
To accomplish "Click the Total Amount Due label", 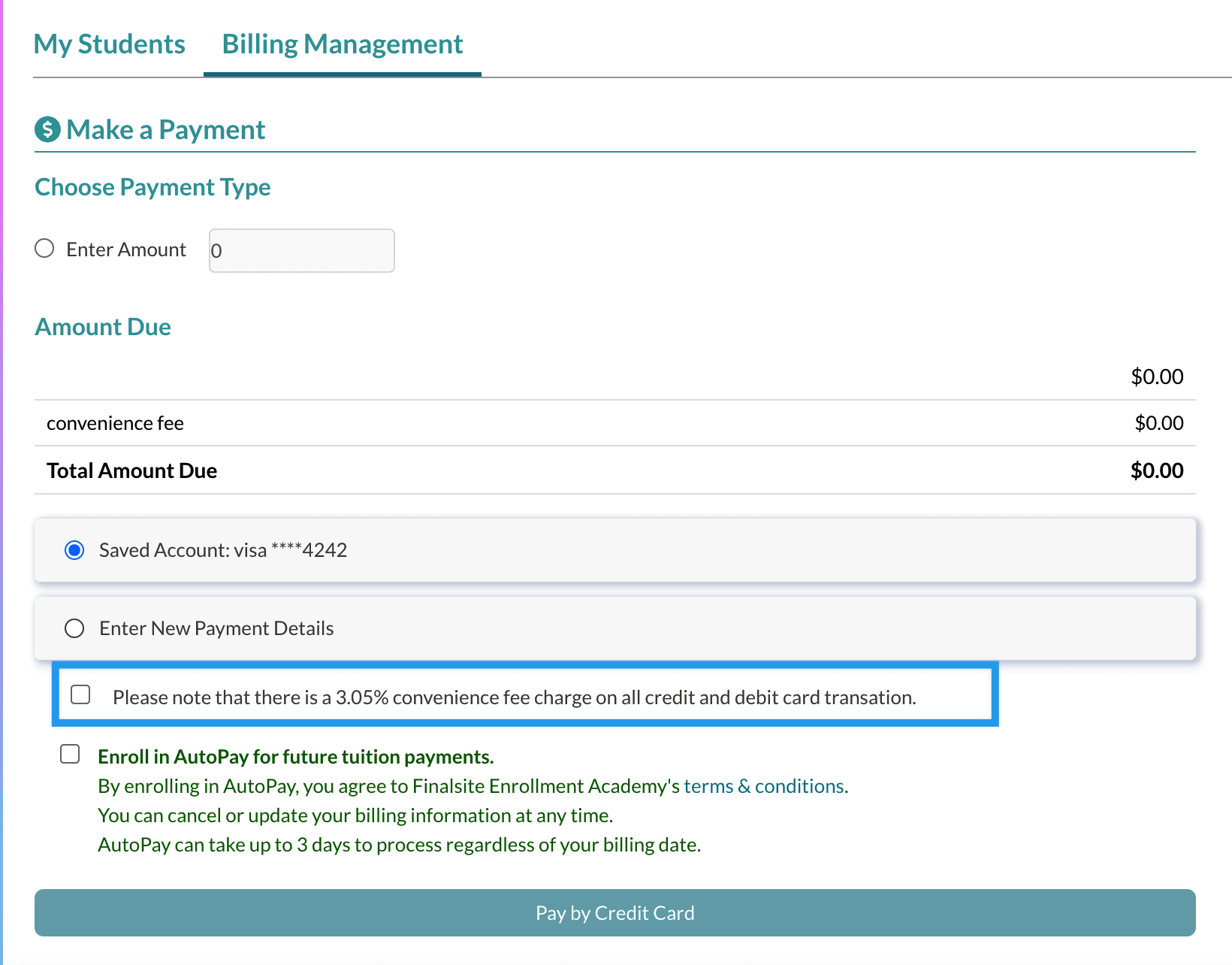I will click(x=131, y=470).
